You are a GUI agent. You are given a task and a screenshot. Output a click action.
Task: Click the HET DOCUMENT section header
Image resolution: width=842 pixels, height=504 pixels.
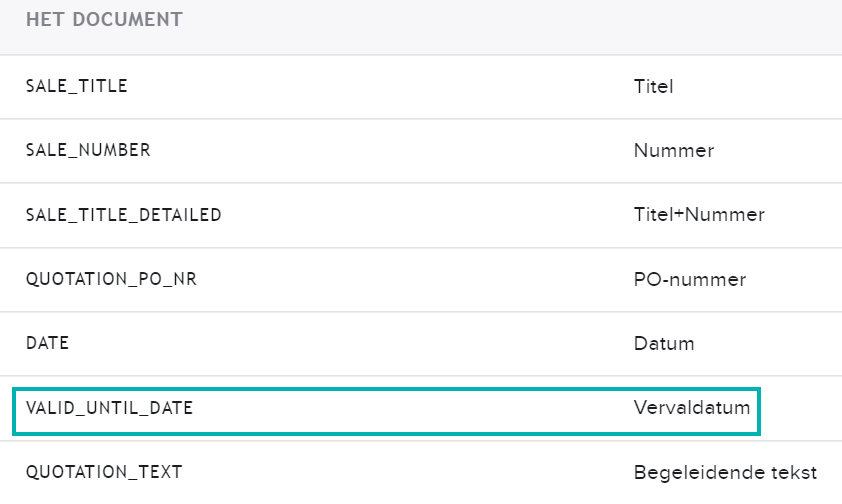[104, 20]
